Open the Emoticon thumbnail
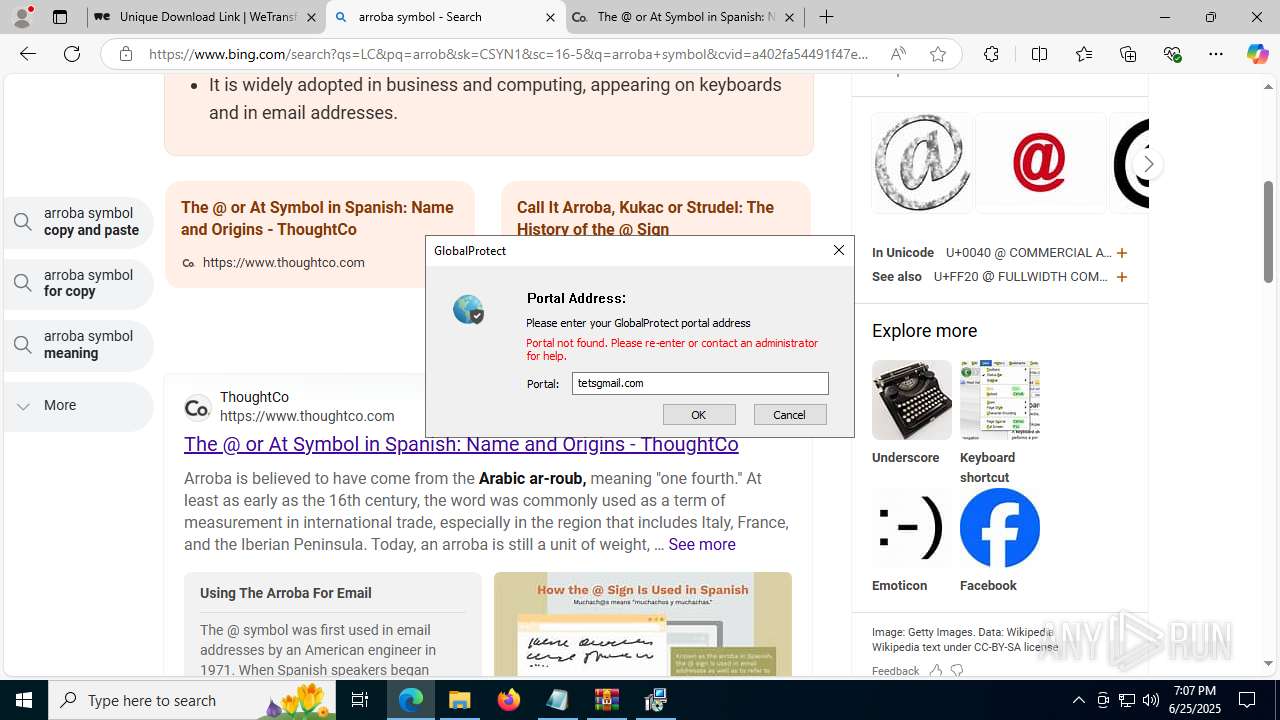The image size is (1280, 720). click(x=912, y=528)
